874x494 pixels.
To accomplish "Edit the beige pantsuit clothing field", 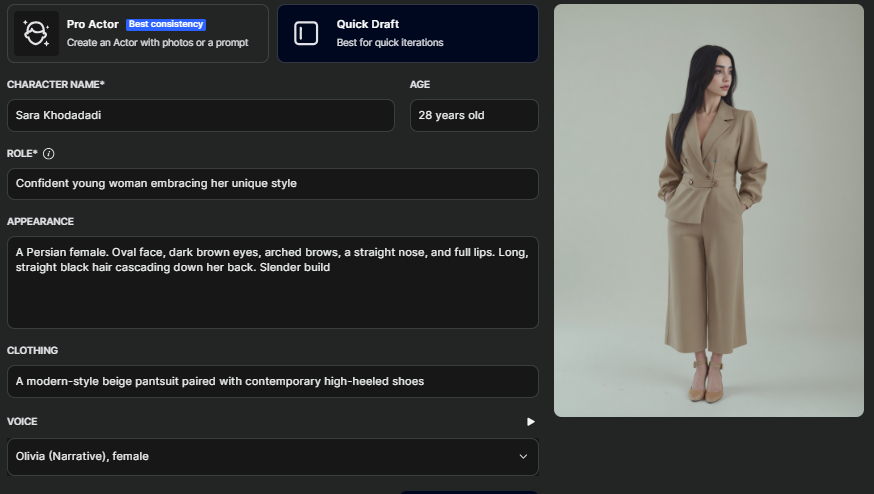I will (x=272, y=381).
